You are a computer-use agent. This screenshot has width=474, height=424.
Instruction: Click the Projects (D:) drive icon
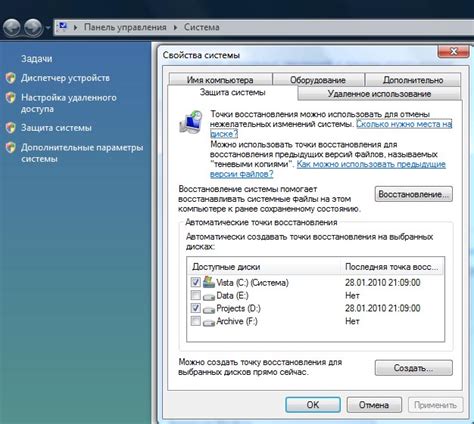pos(209,309)
